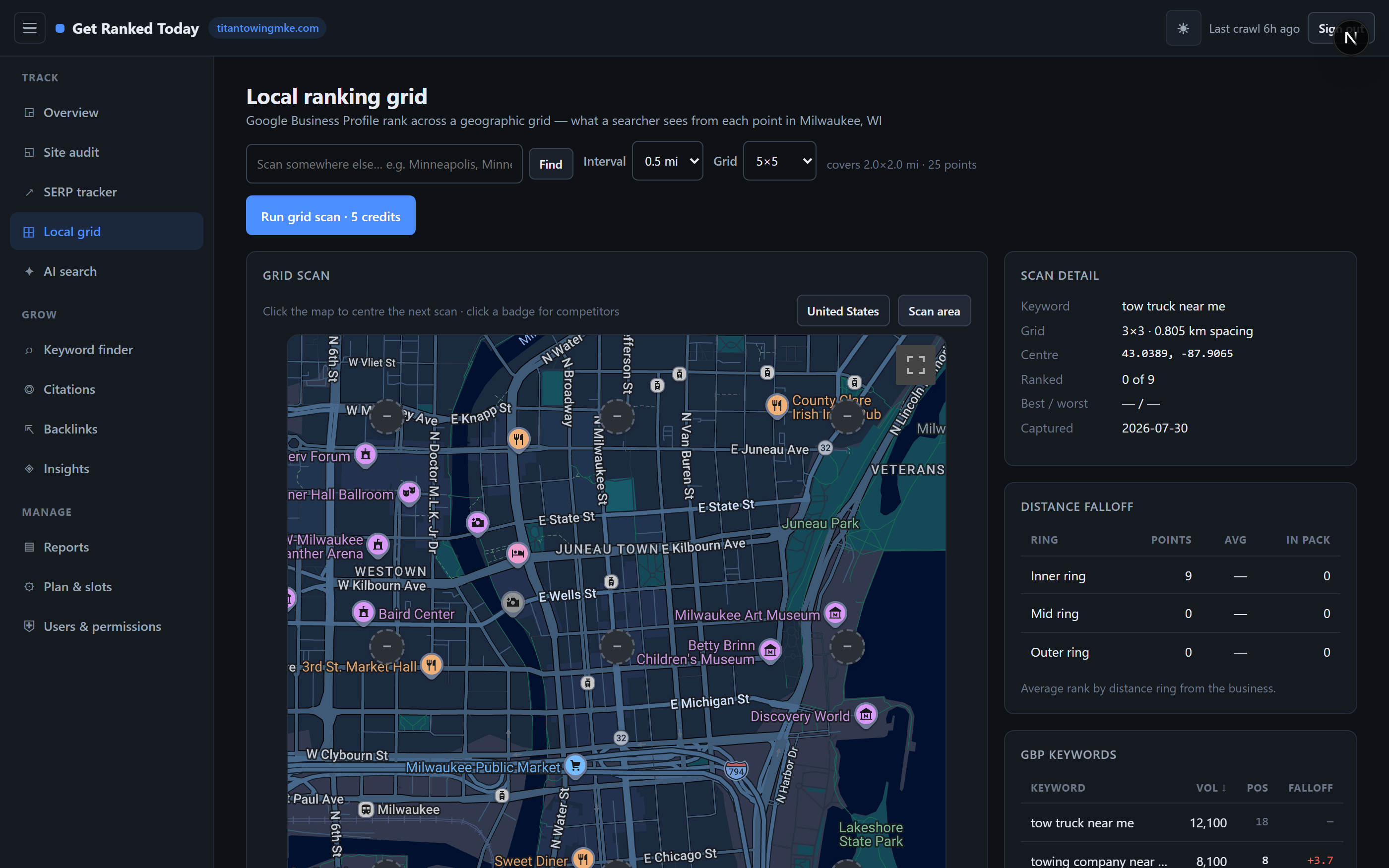
Task: Click the Outer ring row
Action: 1180,652
